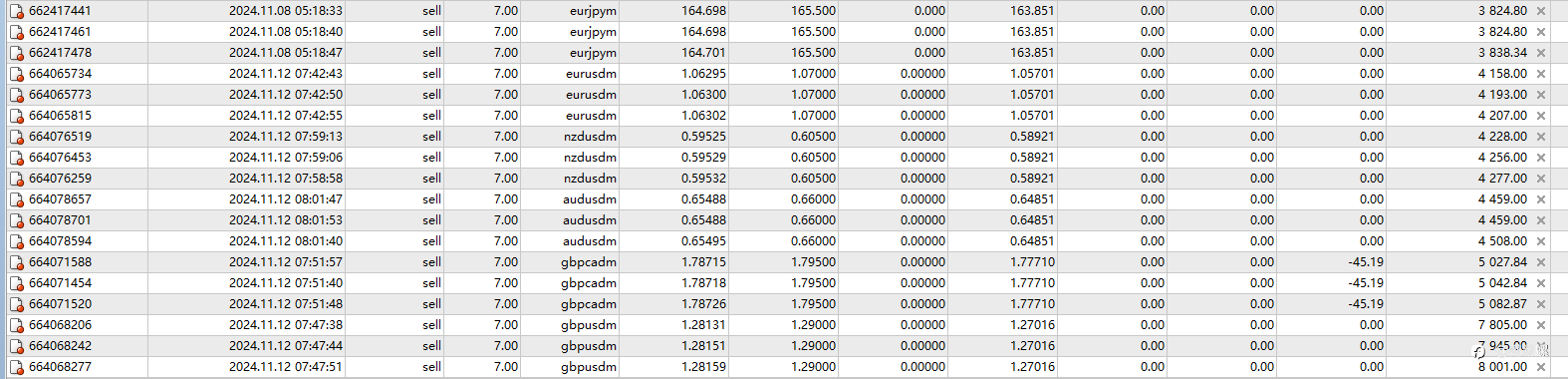Screen dimensions: 1568x379
Task: Click the order icon for ticket 664071588
Action: tap(16, 262)
